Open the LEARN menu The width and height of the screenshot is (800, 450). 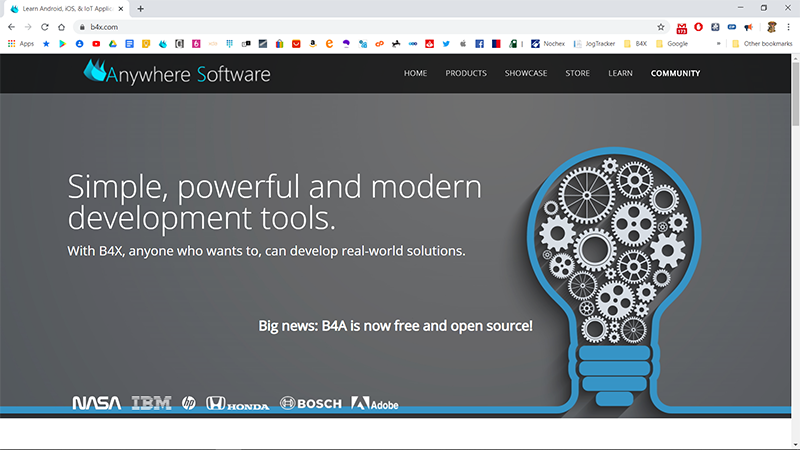(620, 73)
